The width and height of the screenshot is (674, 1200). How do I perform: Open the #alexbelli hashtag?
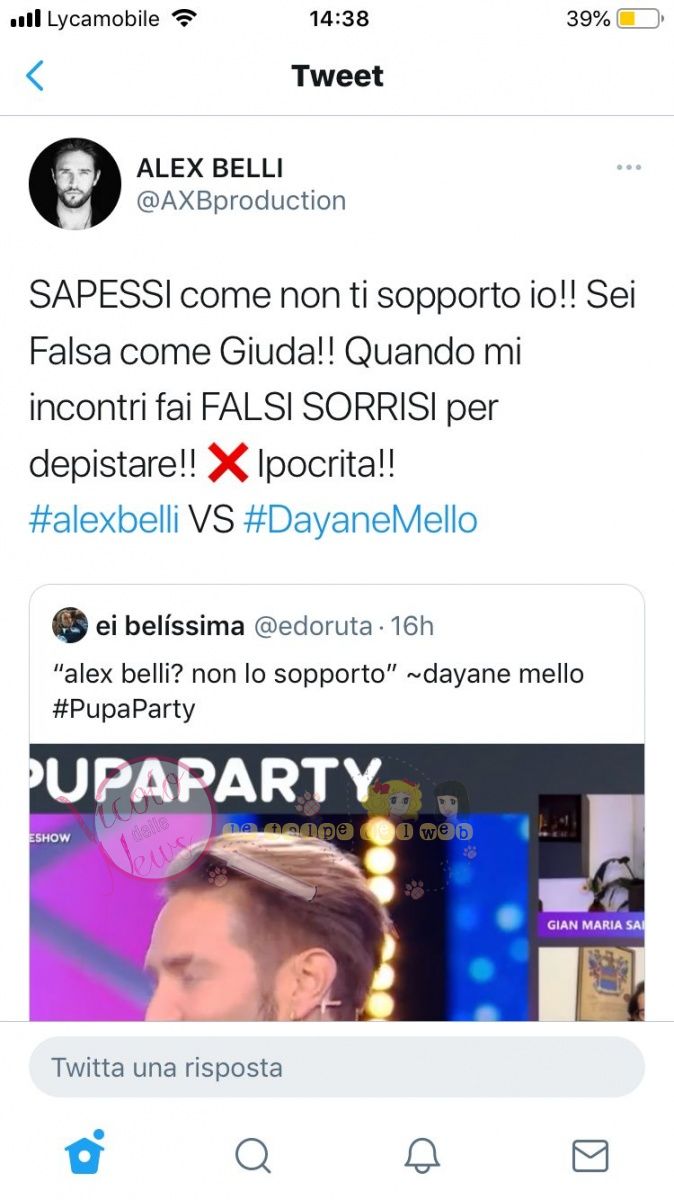(104, 520)
